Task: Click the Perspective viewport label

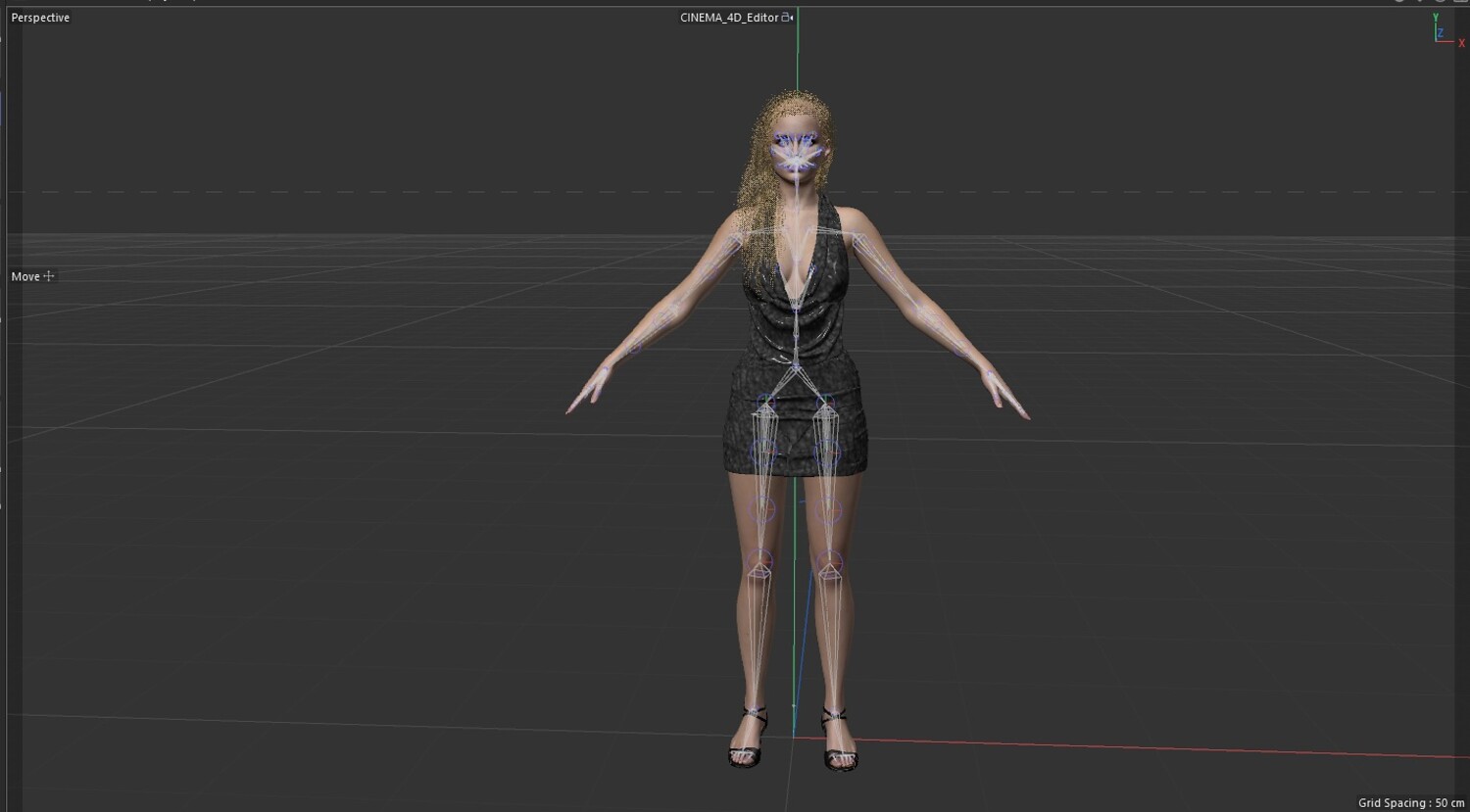Action: click(x=40, y=18)
